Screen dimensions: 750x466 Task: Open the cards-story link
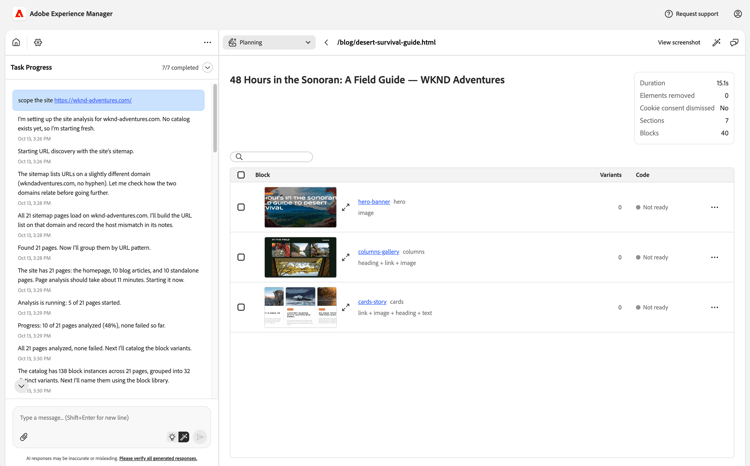(372, 301)
